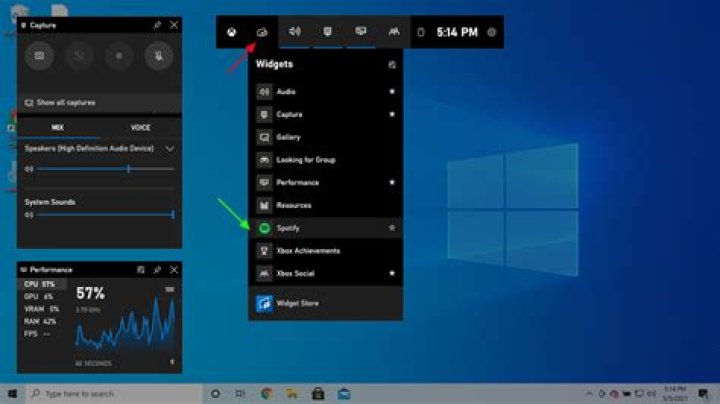Open File Explorer from taskbar
720x404 pixels.
(x=292, y=393)
